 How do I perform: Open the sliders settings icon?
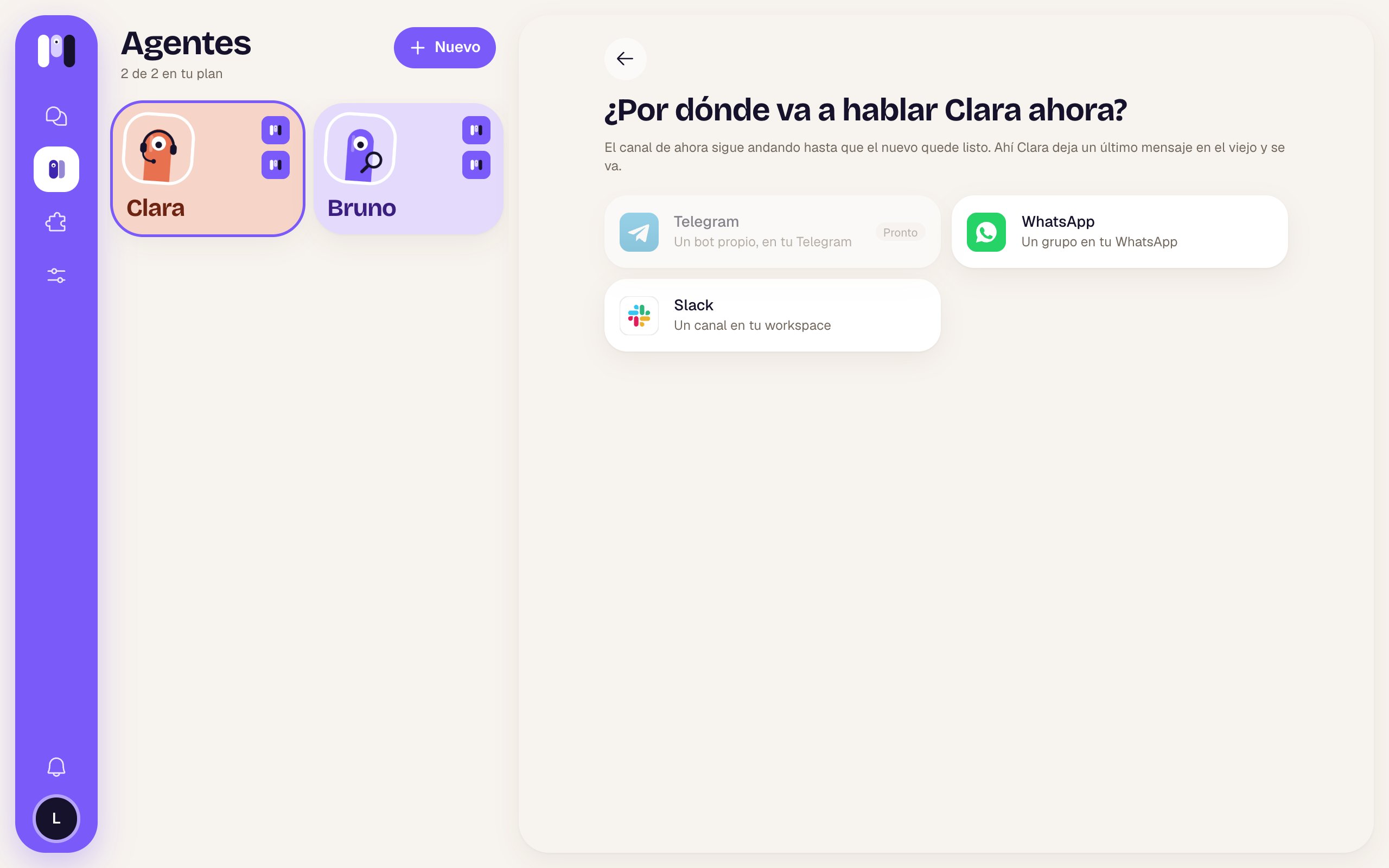(56, 276)
